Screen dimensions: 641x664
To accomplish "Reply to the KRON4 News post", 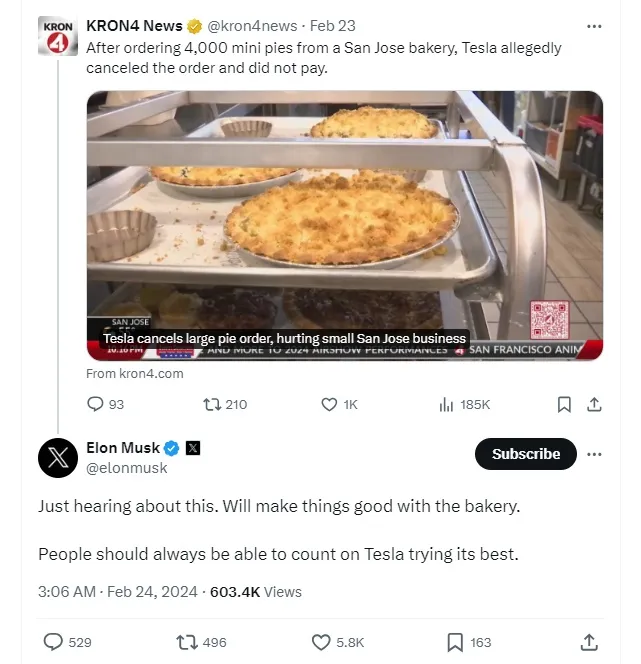I will click(x=96, y=404).
